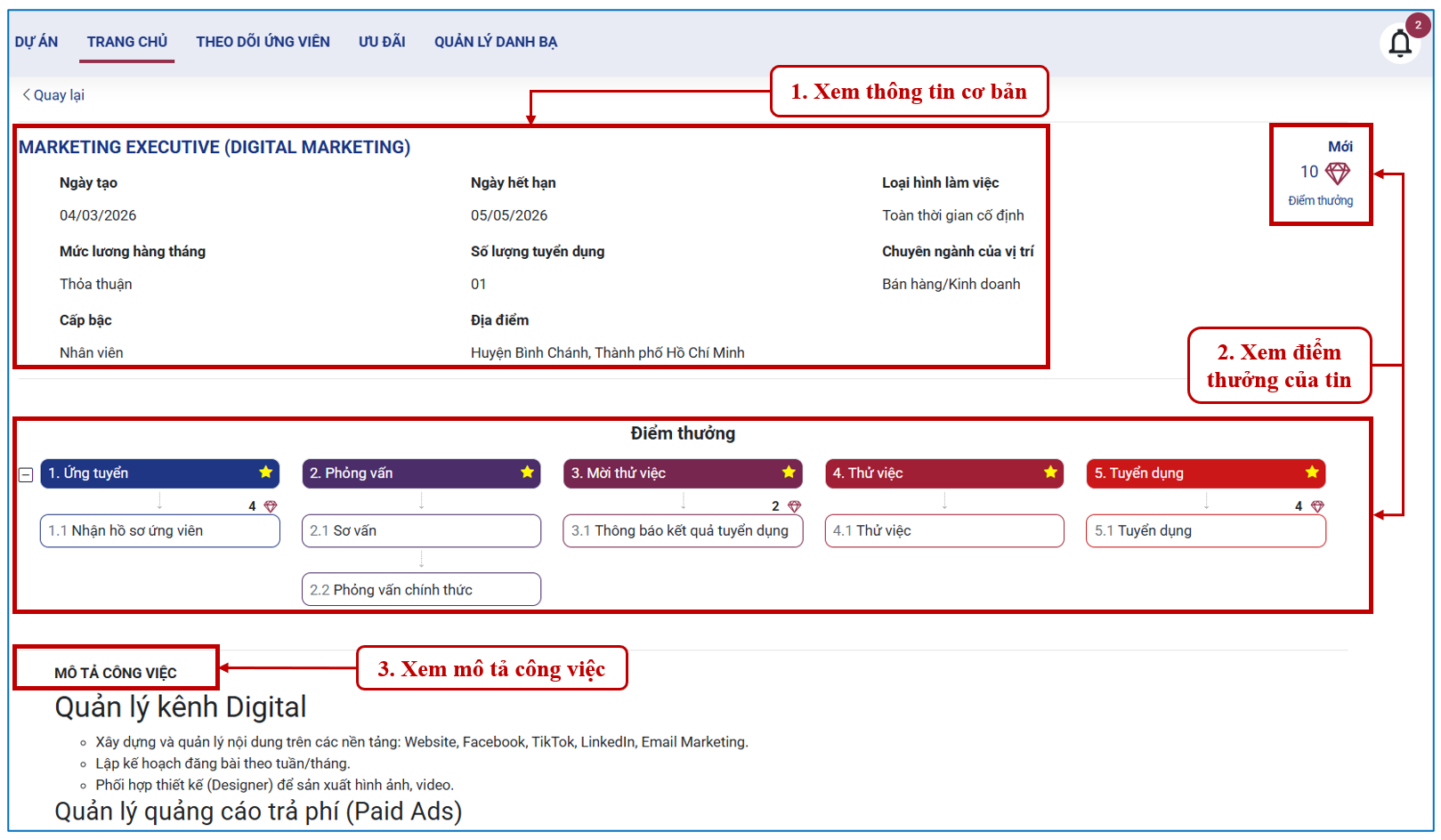Viewport: 1441px width, 840px height.
Task: Click star on Tuyển dụng stage
Action: point(1312,472)
